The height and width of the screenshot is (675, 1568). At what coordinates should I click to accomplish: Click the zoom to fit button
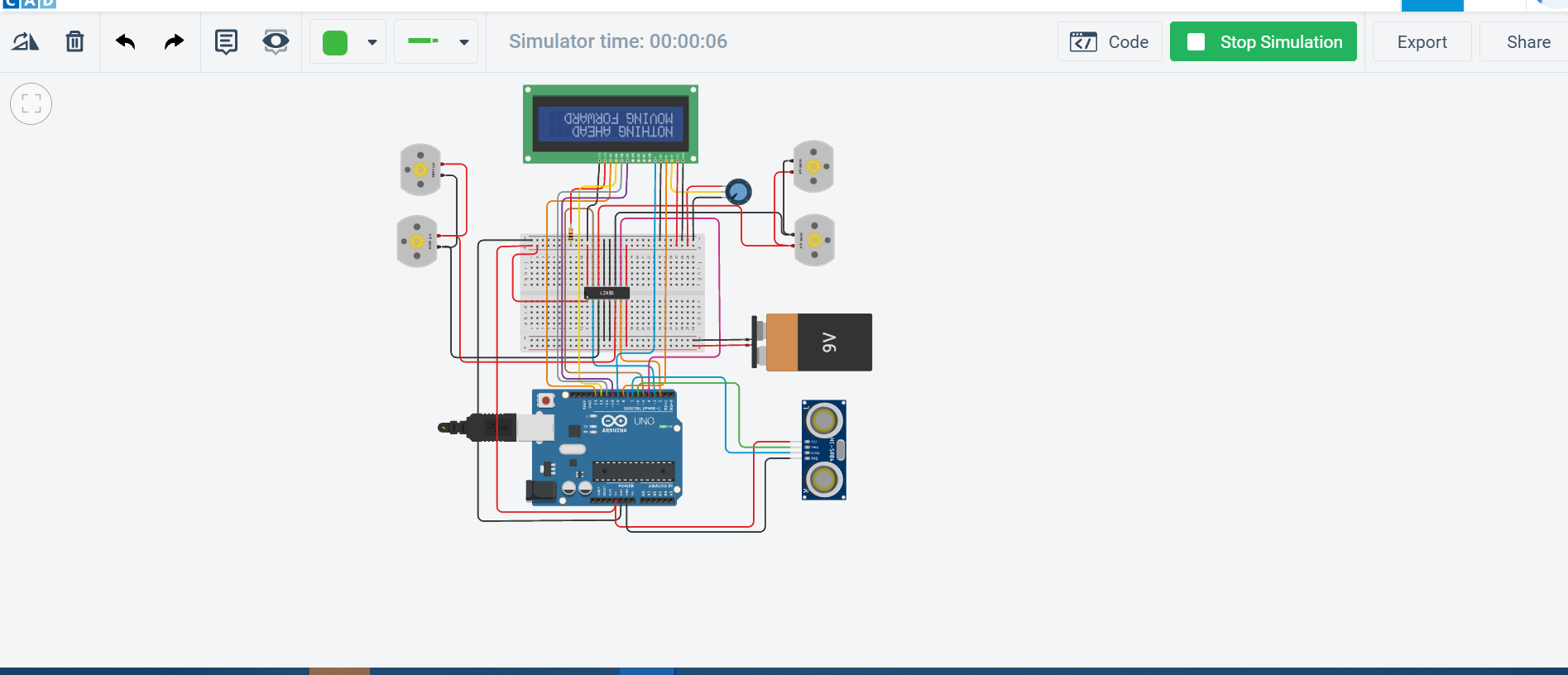31,104
